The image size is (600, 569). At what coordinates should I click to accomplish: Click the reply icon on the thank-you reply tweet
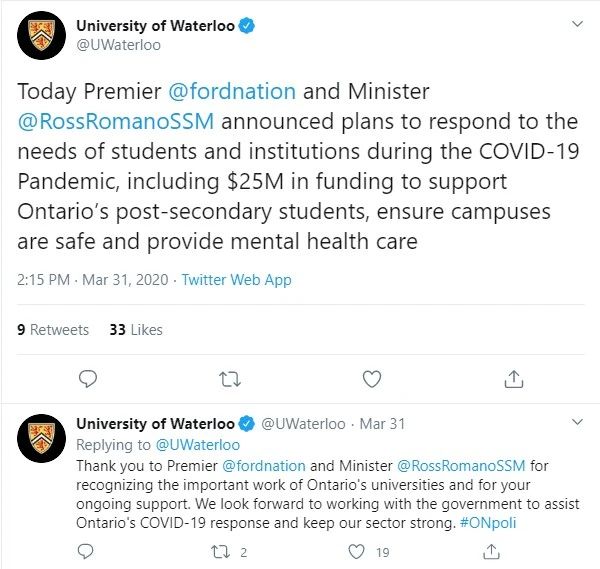pos(85,552)
